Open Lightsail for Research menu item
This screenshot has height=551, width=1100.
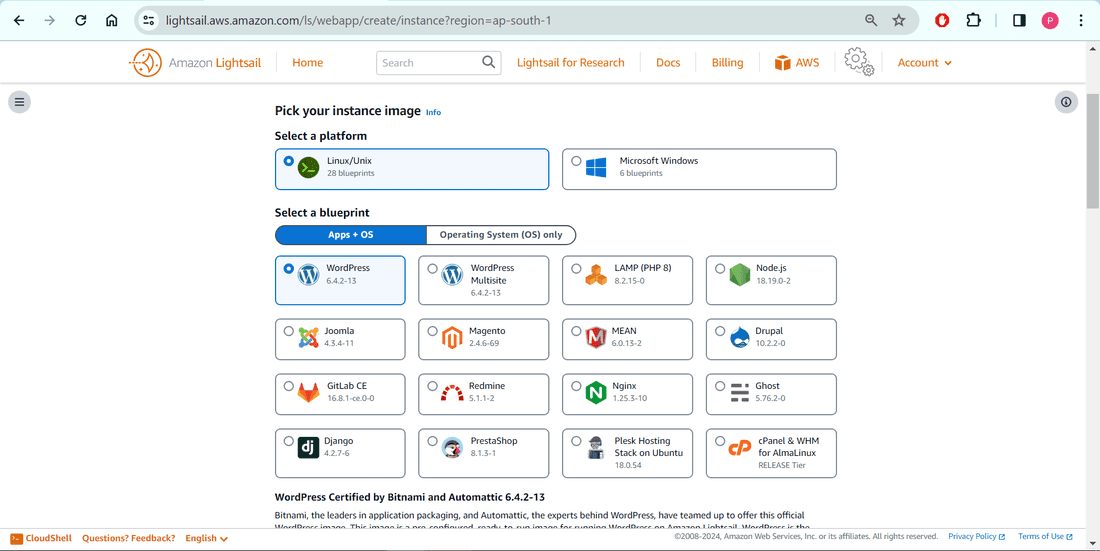point(570,62)
